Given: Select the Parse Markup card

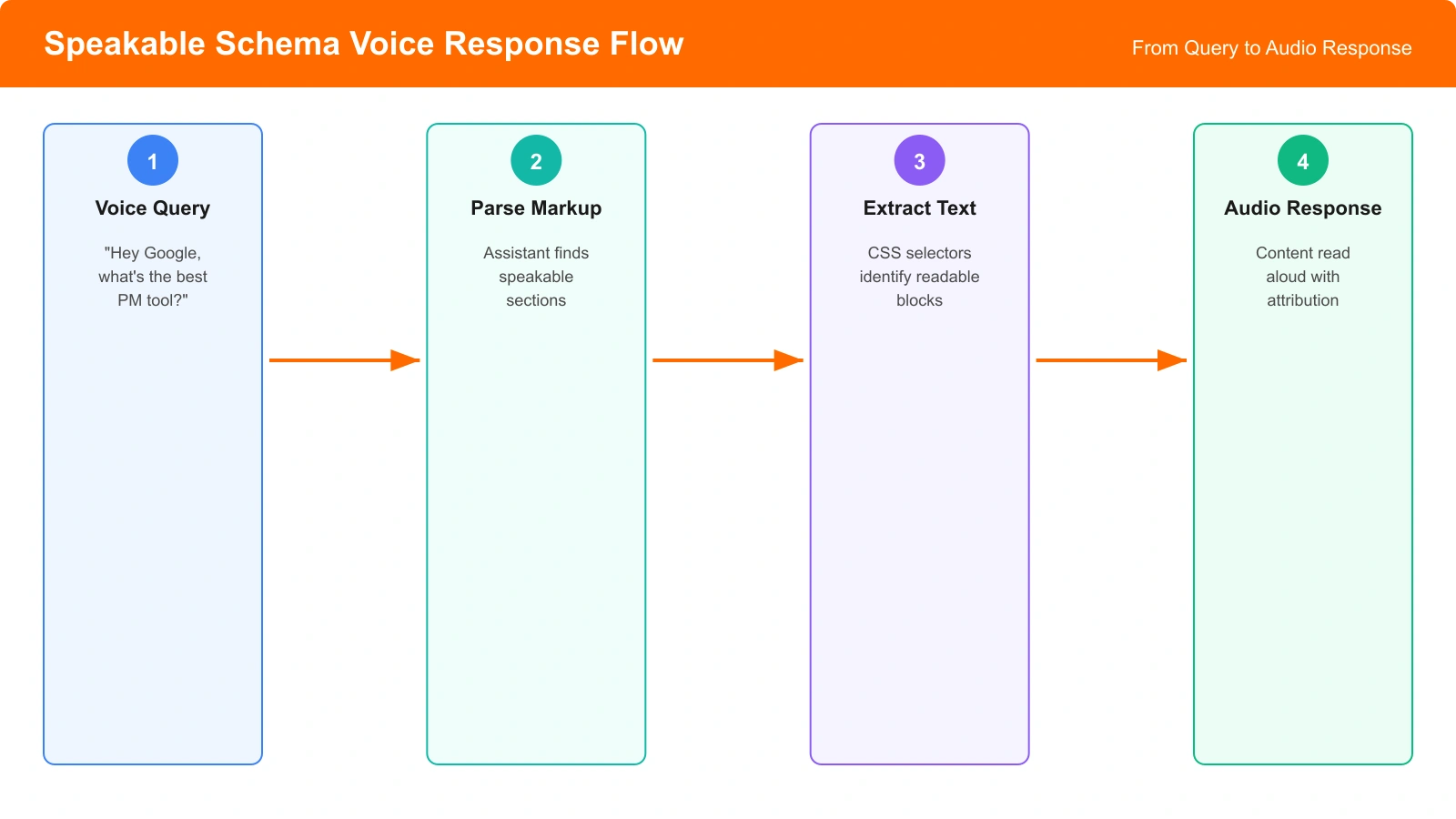Looking at the screenshot, I should click(x=536, y=546).
